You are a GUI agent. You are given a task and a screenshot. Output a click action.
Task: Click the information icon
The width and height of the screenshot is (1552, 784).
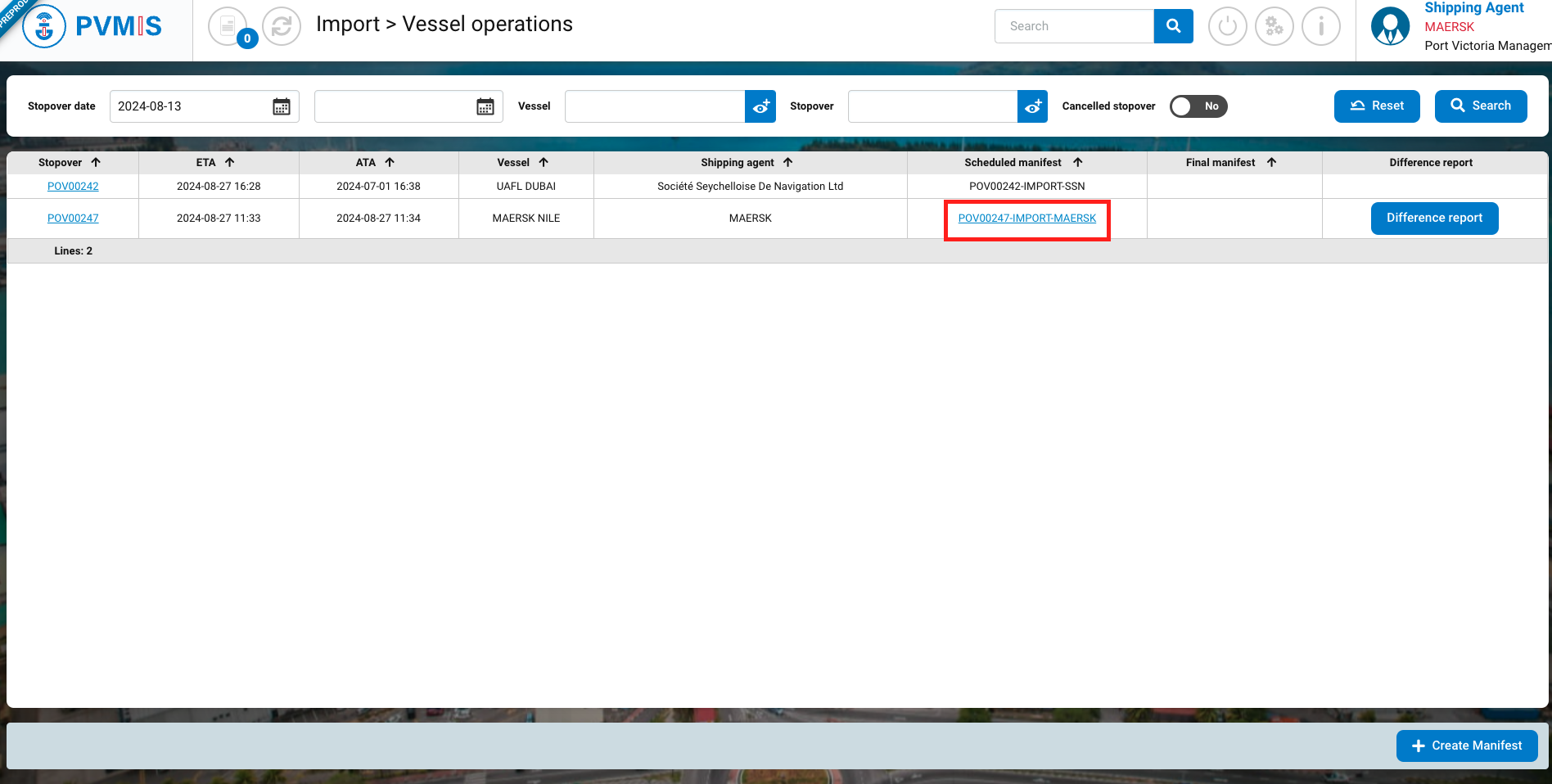(1320, 26)
